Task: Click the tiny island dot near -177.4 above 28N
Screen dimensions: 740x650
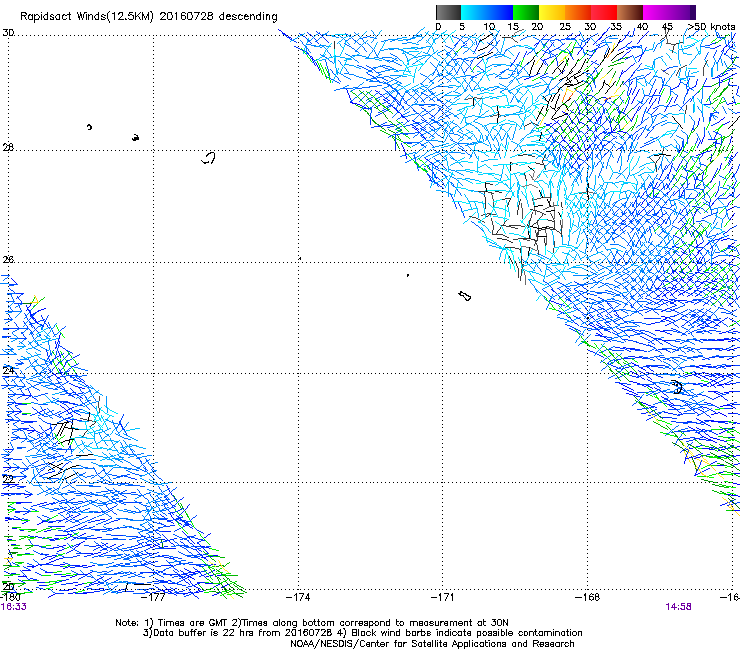Action: coord(135,138)
